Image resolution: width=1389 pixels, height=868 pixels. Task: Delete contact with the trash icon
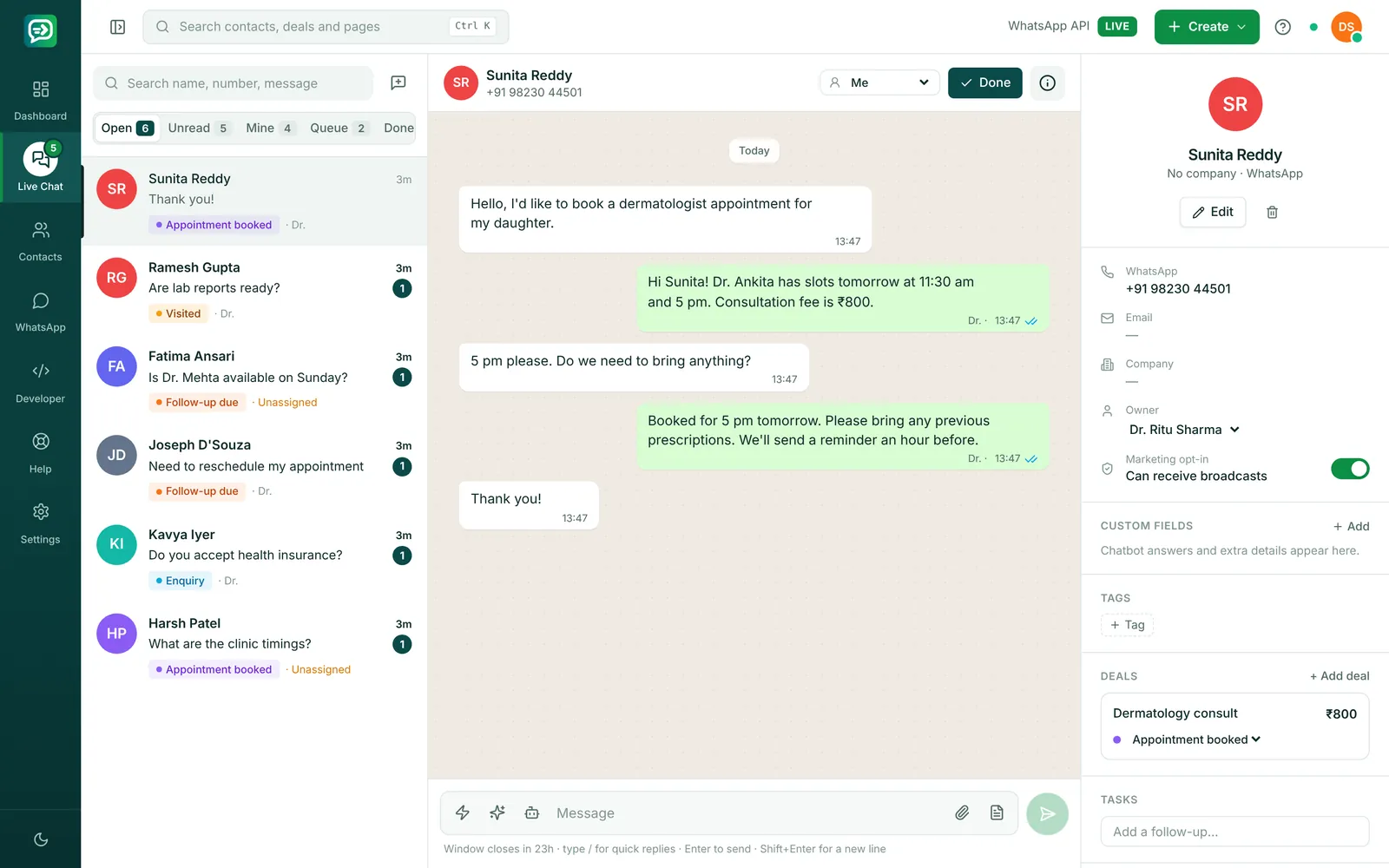tap(1272, 212)
